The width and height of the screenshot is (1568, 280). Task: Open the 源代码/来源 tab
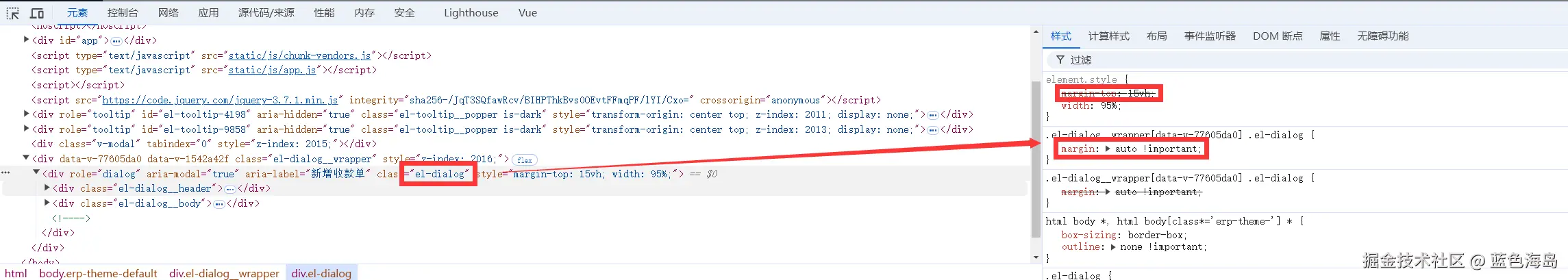click(266, 13)
